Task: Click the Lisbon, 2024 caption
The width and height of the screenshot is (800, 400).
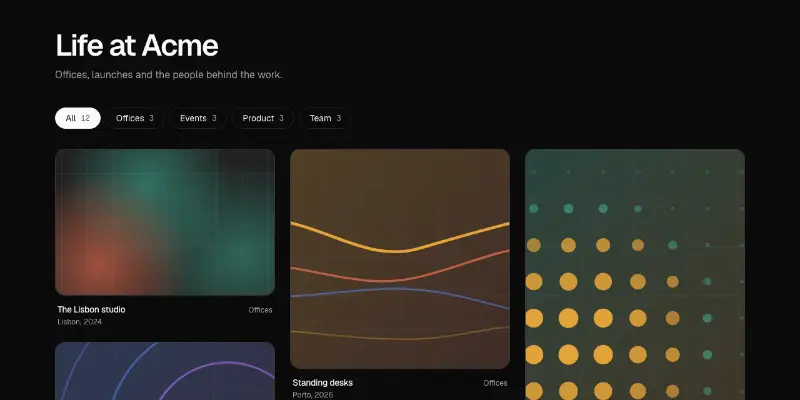Action: [80, 322]
